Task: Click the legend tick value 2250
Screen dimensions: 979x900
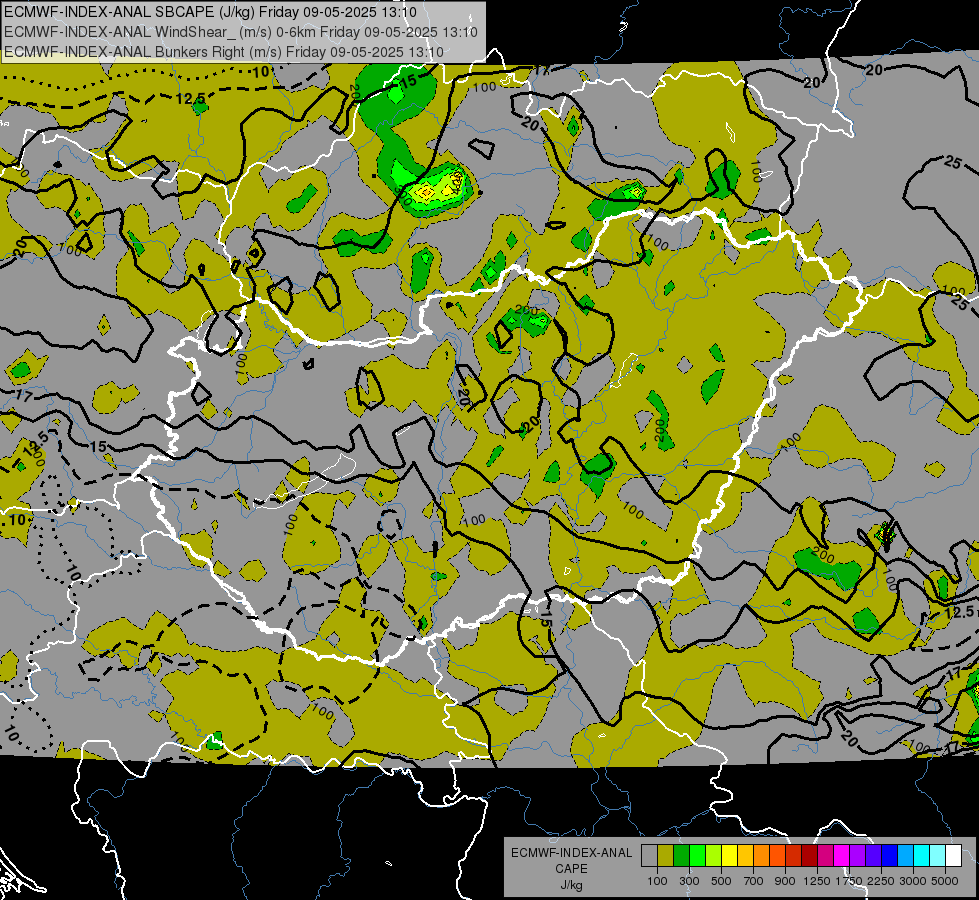Action: (x=881, y=881)
